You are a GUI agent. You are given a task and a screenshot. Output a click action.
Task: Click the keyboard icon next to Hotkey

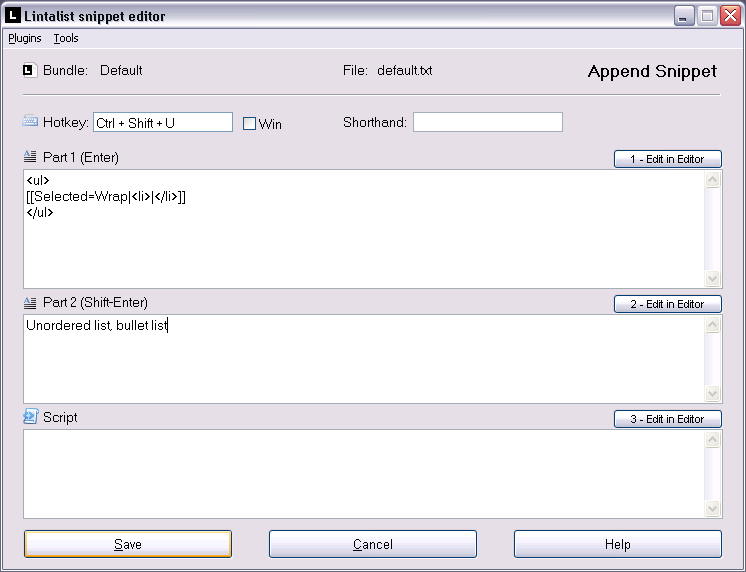(x=30, y=121)
